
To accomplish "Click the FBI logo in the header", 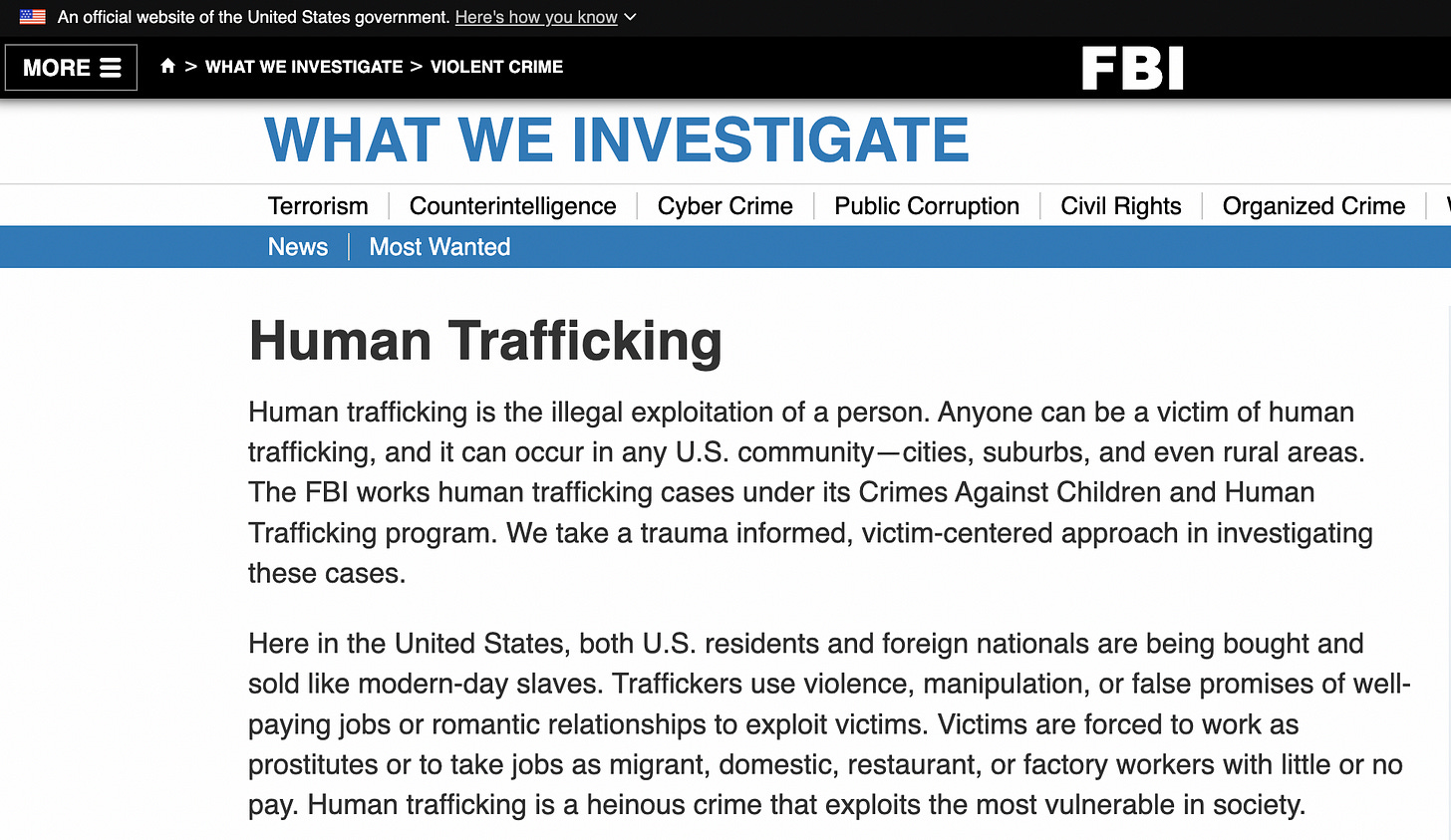I will (x=1132, y=69).
